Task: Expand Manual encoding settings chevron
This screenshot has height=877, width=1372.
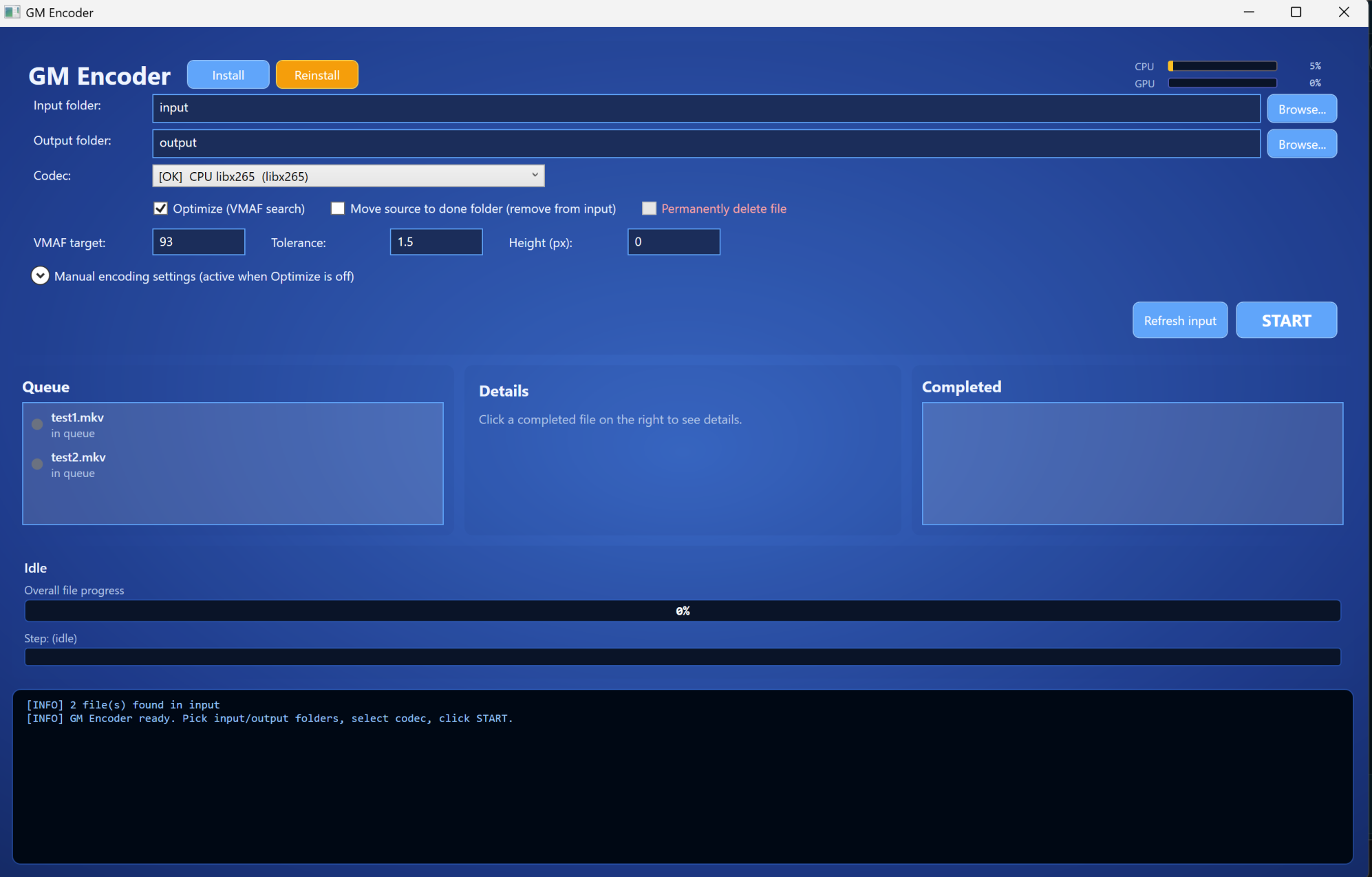Action: point(40,275)
